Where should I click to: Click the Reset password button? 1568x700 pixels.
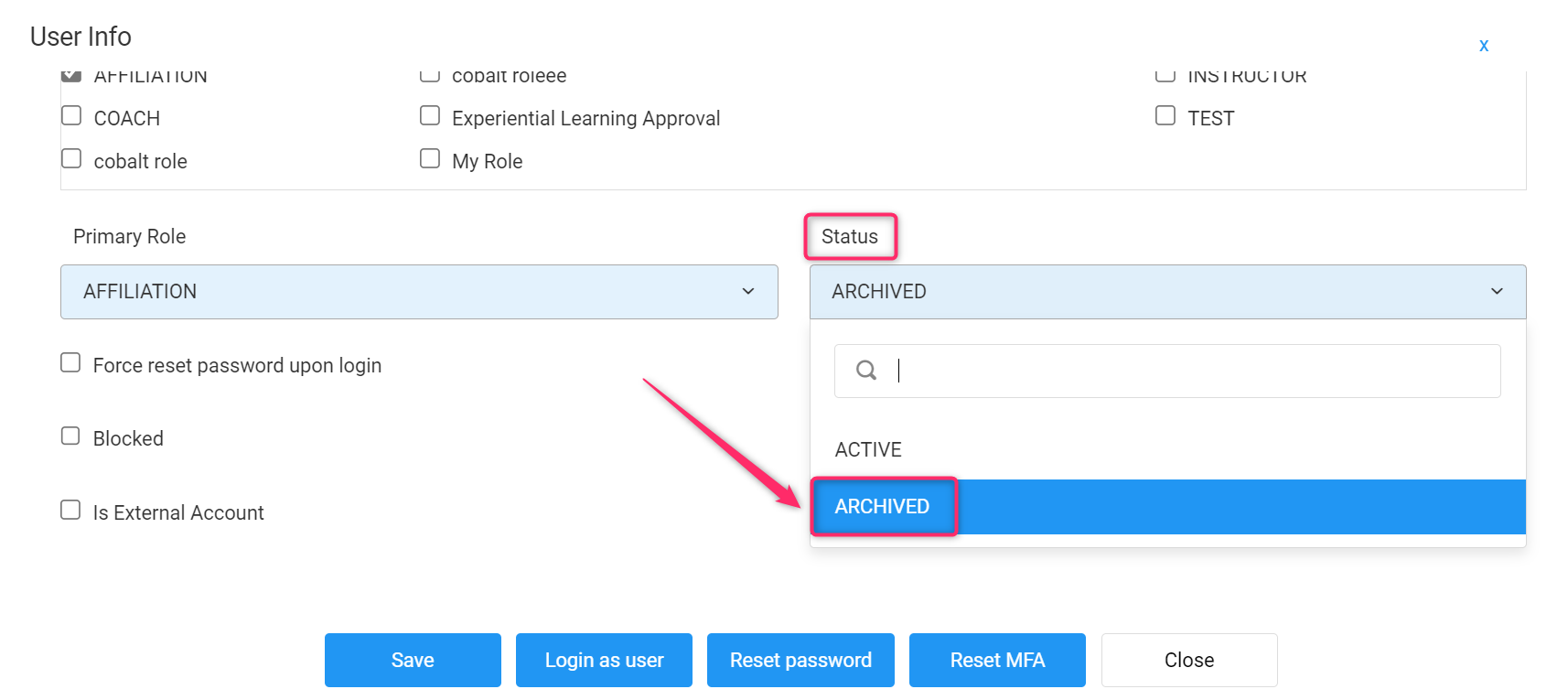point(800,660)
